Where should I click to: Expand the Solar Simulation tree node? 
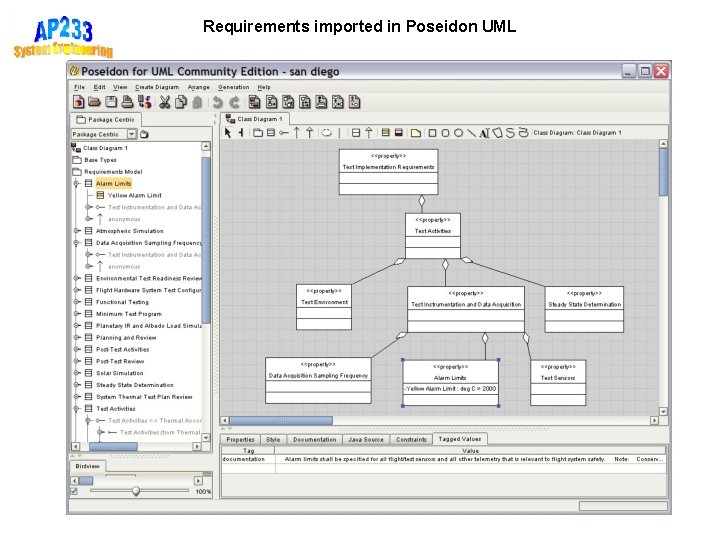point(77,373)
